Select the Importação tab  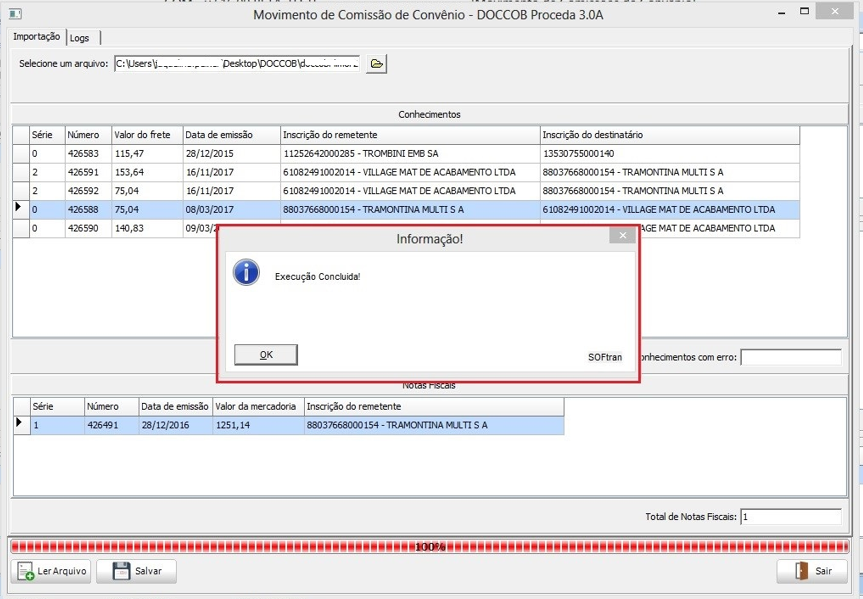click(x=36, y=36)
